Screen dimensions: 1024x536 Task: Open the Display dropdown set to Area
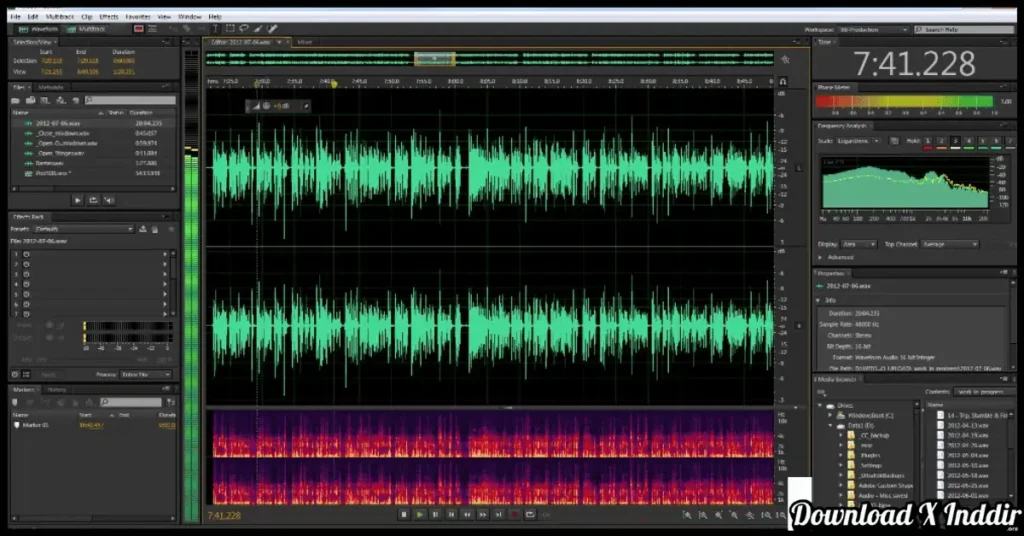[x=858, y=244]
